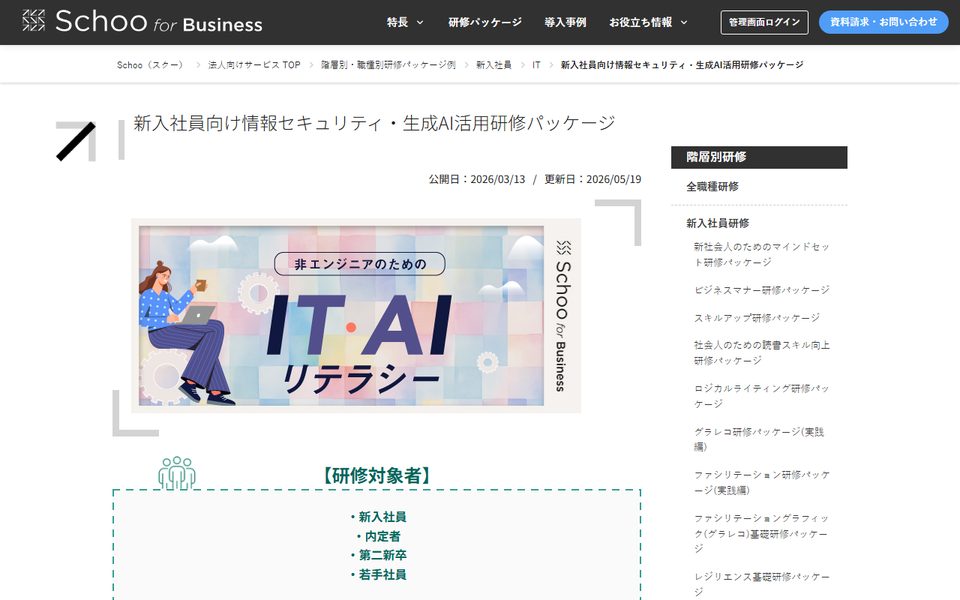Click the 公開日：2026/03/13 text
Viewport: 960px width, 600px height.
pos(477,179)
